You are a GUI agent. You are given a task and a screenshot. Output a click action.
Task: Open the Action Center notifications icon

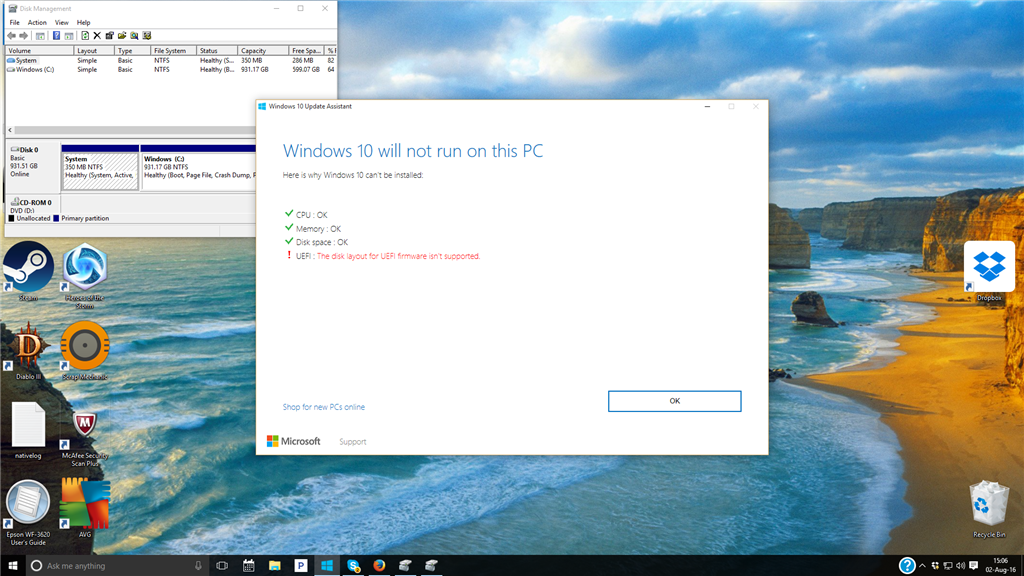pos(974,566)
